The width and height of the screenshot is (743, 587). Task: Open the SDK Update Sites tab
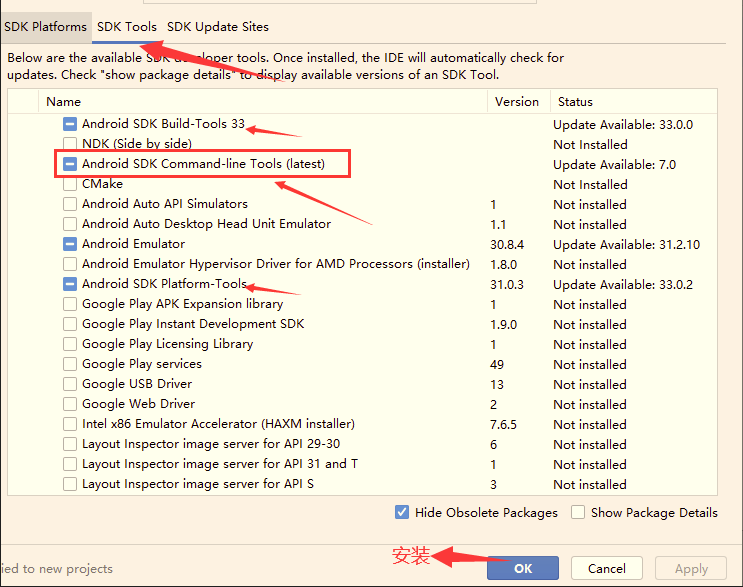point(217,27)
